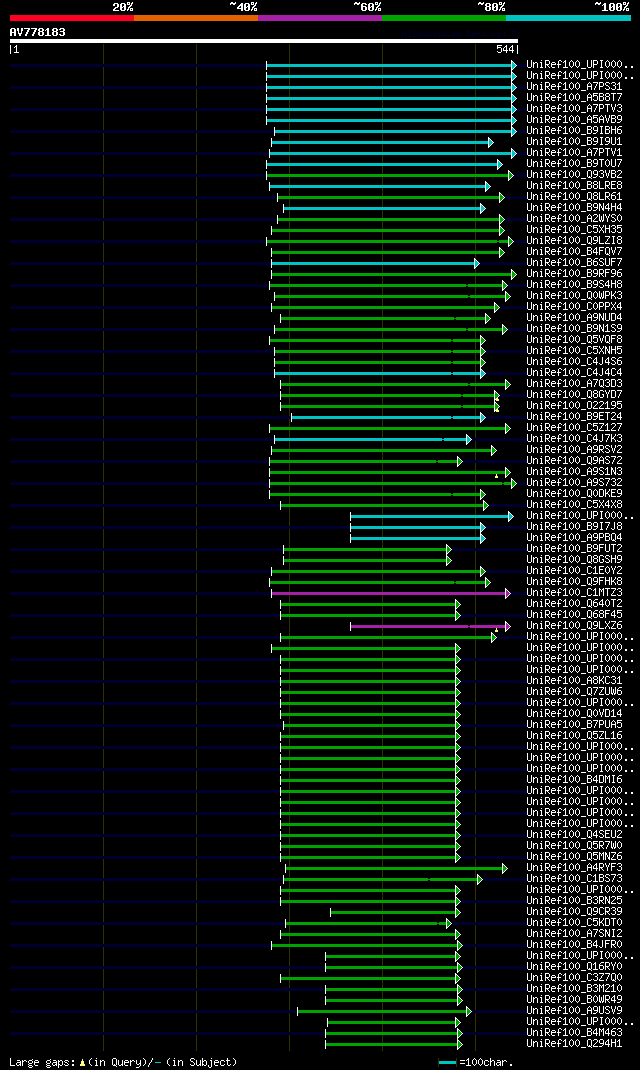640x1070 pixels.
Task: Select the UniRef100_B0WR49 label
Action: (x=574, y=999)
